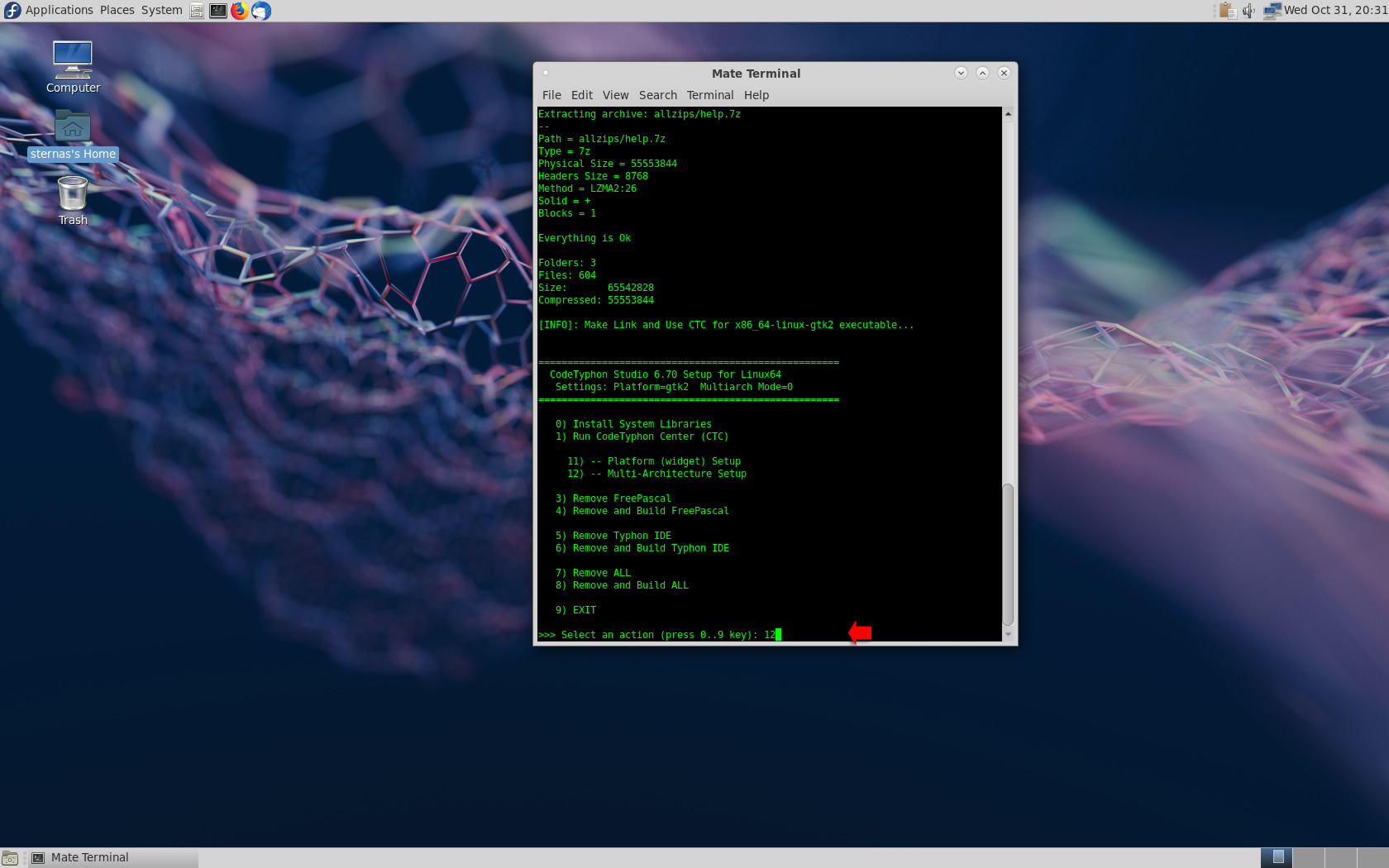Click 'Extracting archive: allzips/help.7z' line

coord(639,114)
